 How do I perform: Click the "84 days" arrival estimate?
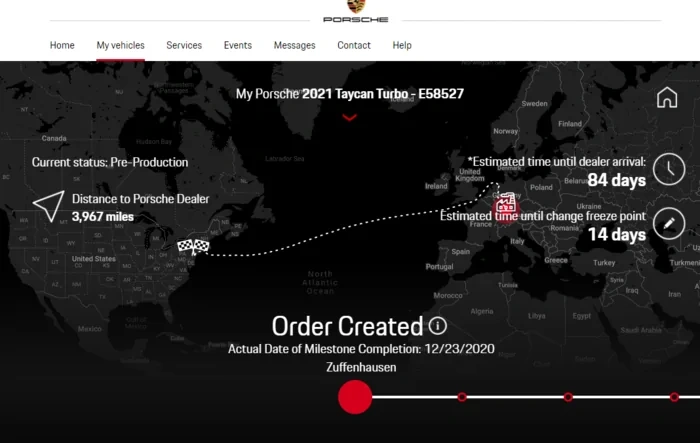[617, 180]
